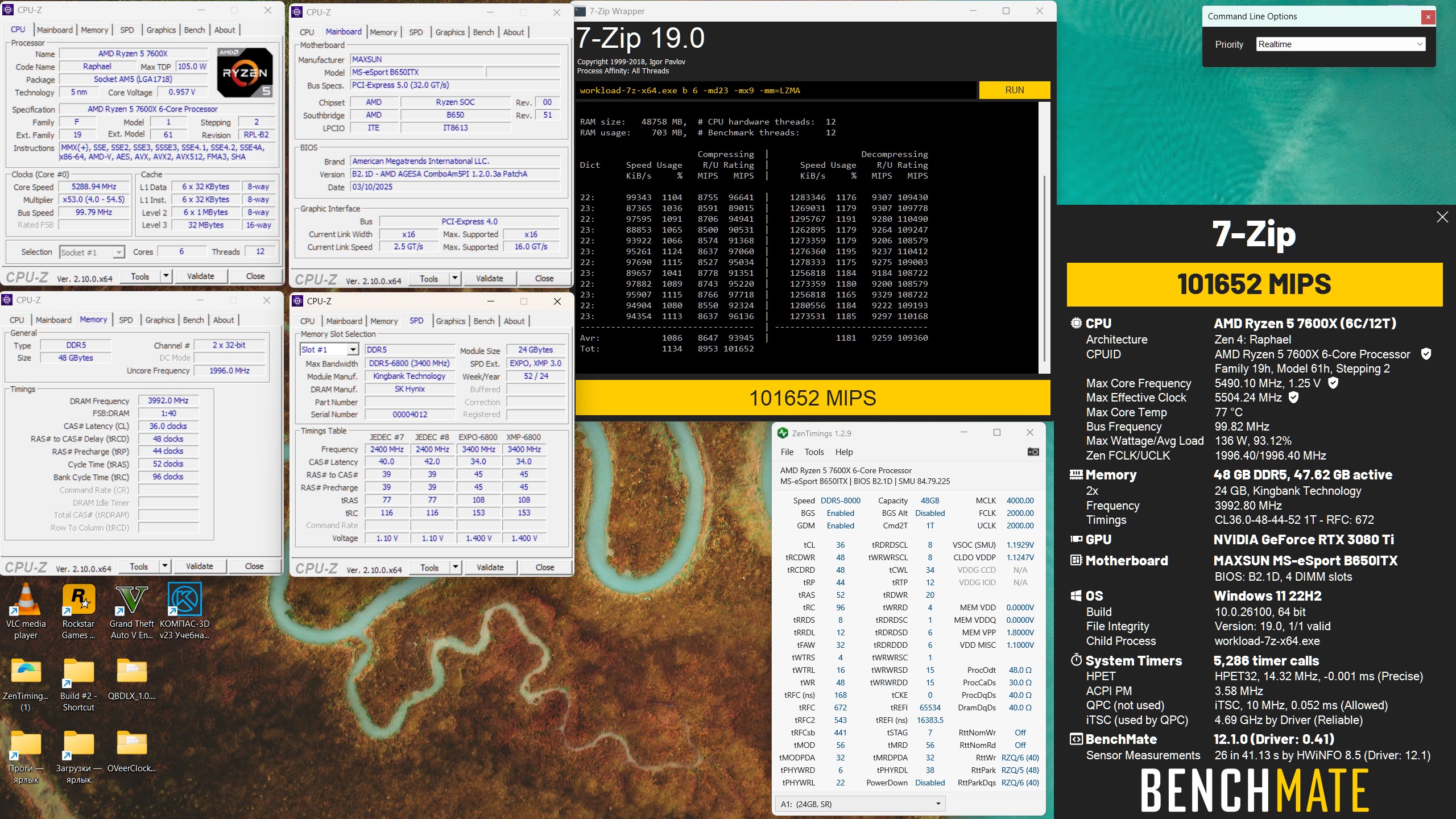
Task: Click RUN button in 7-Zip Wrapper
Action: point(1014,90)
